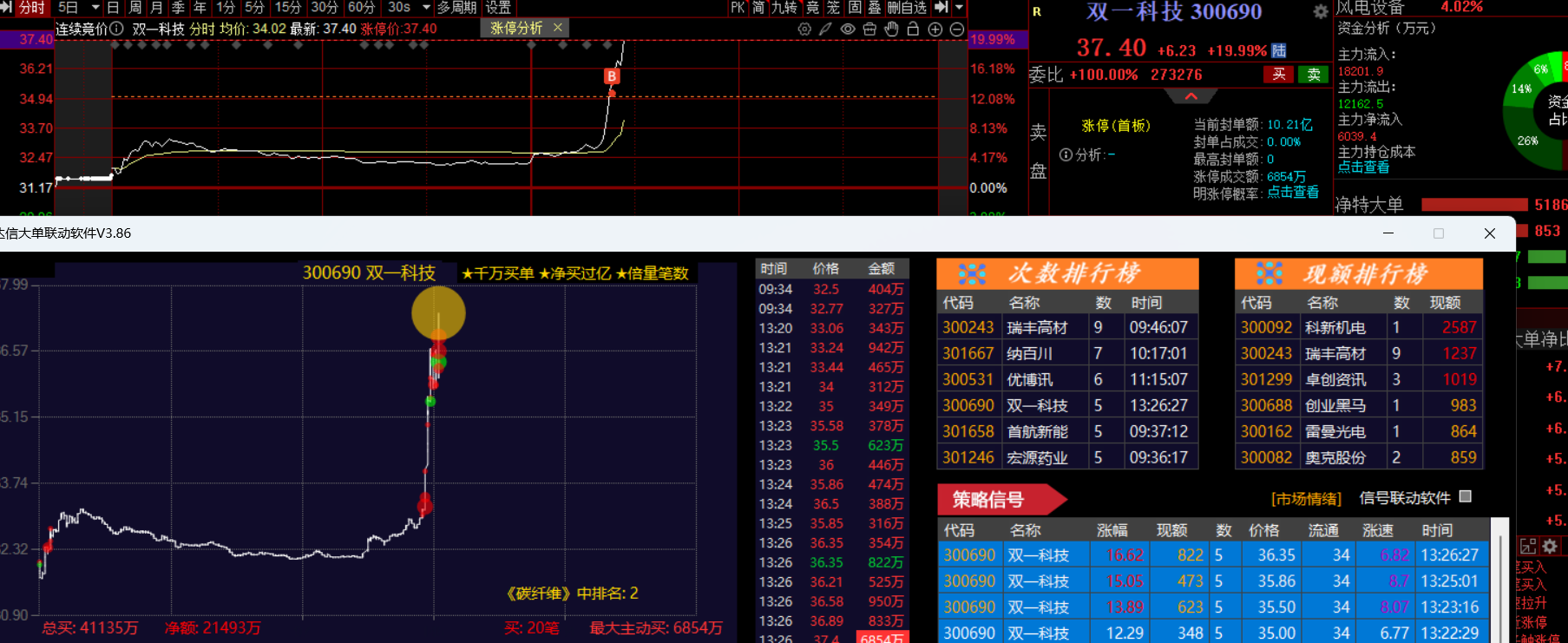The height and width of the screenshot is (643, 1568).
Task: Collapse the order book with red chevron
Action: point(1191,96)
